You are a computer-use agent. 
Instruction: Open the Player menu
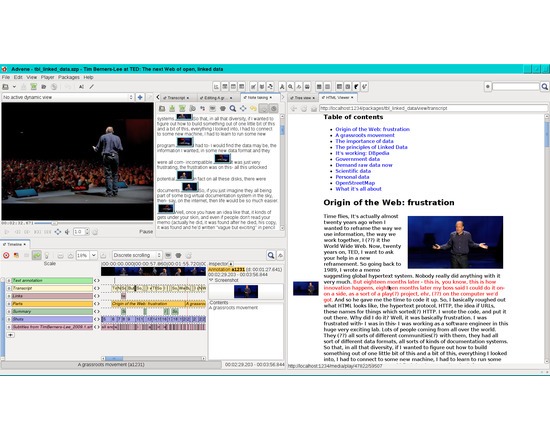click(47, 77)
